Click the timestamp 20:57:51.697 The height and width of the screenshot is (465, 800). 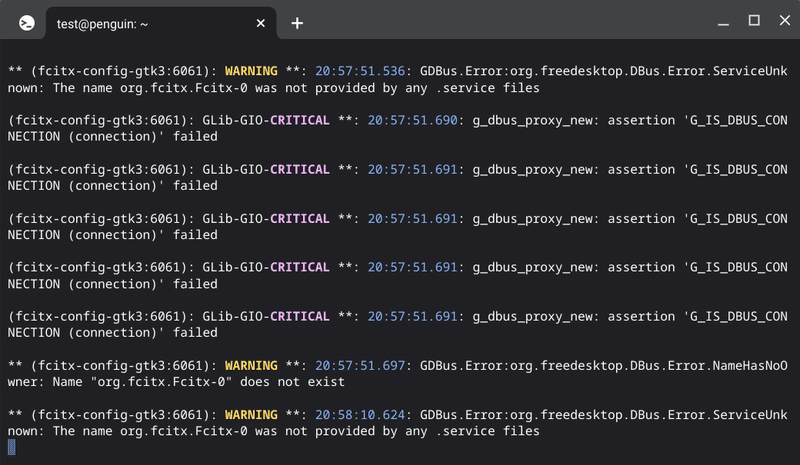point(360,365)
